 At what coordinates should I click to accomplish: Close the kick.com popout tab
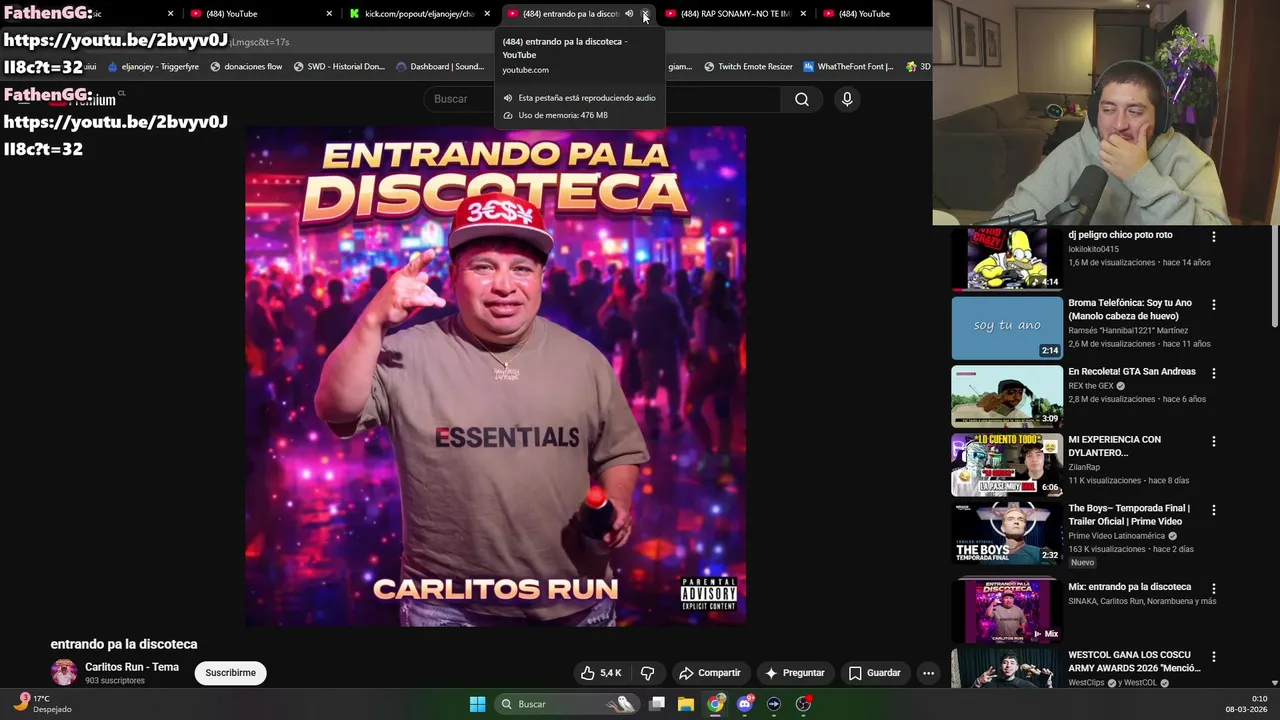tap(487, 14)
